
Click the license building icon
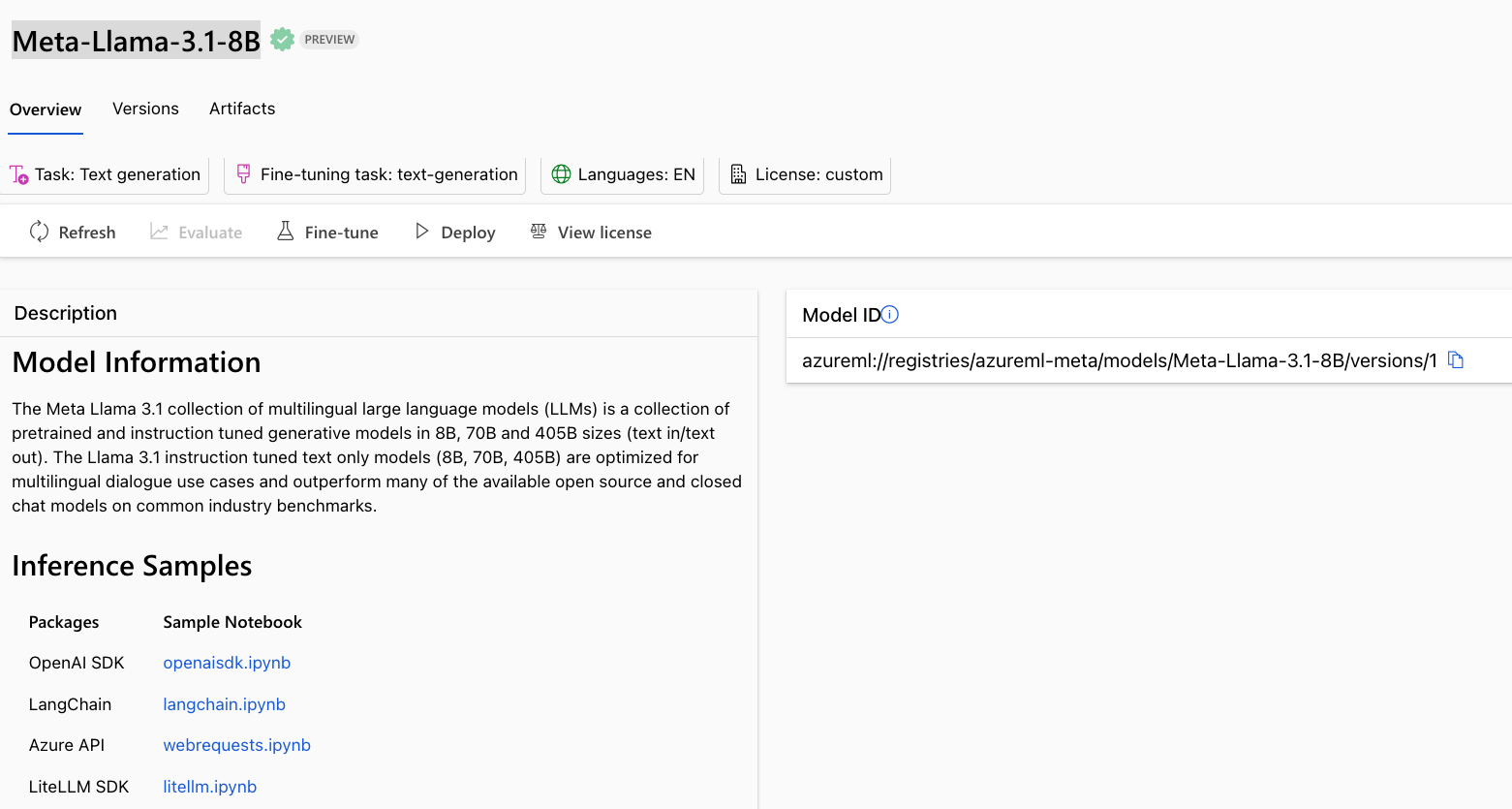pos(738,174)
